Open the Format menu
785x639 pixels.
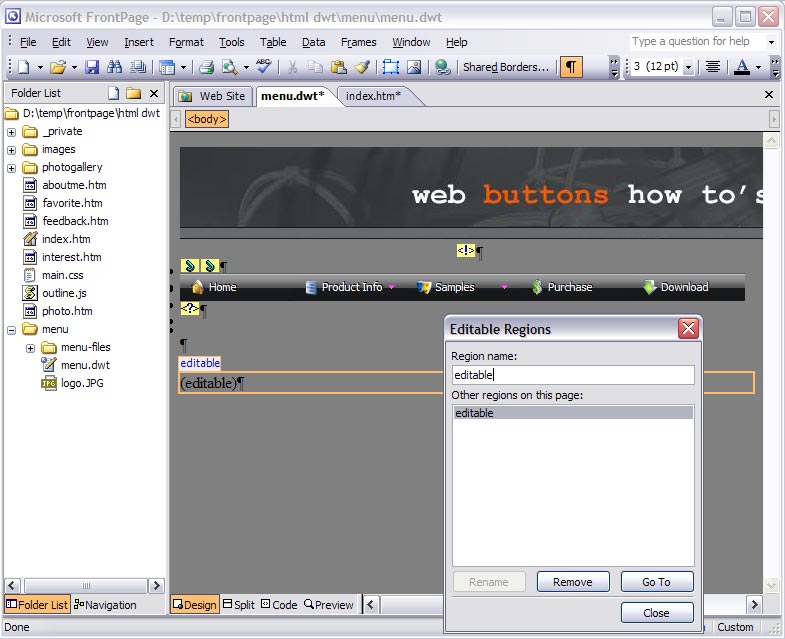pyautogui.click(x=186, y=42)
